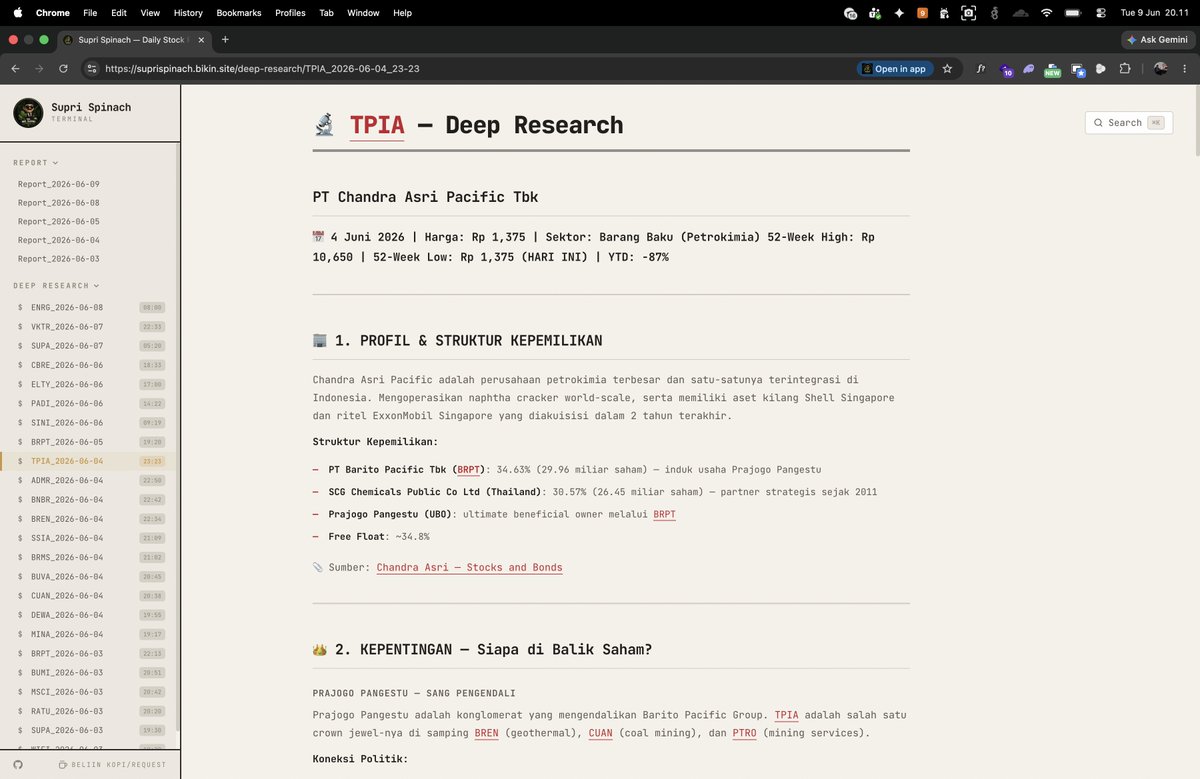Go back to the previous page
The width and height of the screenshot is (1200, 779).
coord(15,69)
